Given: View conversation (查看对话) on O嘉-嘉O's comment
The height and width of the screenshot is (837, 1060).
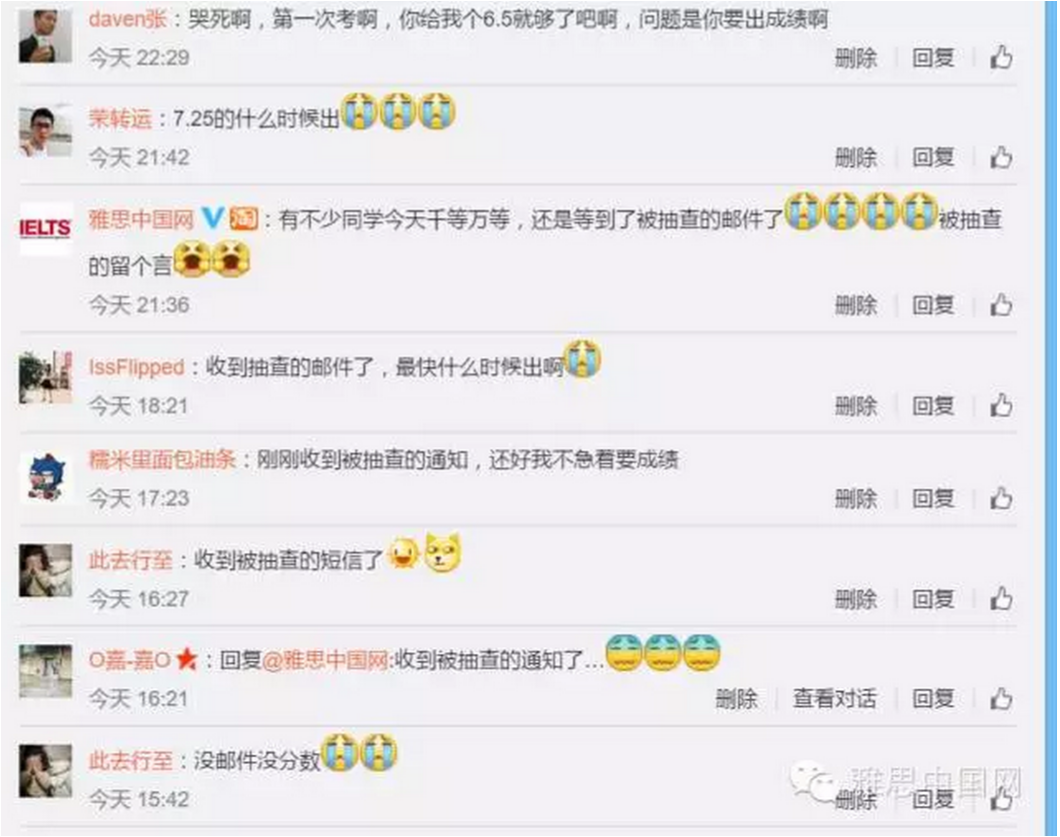Looking at the screenshot, I should tap(834, 698).
